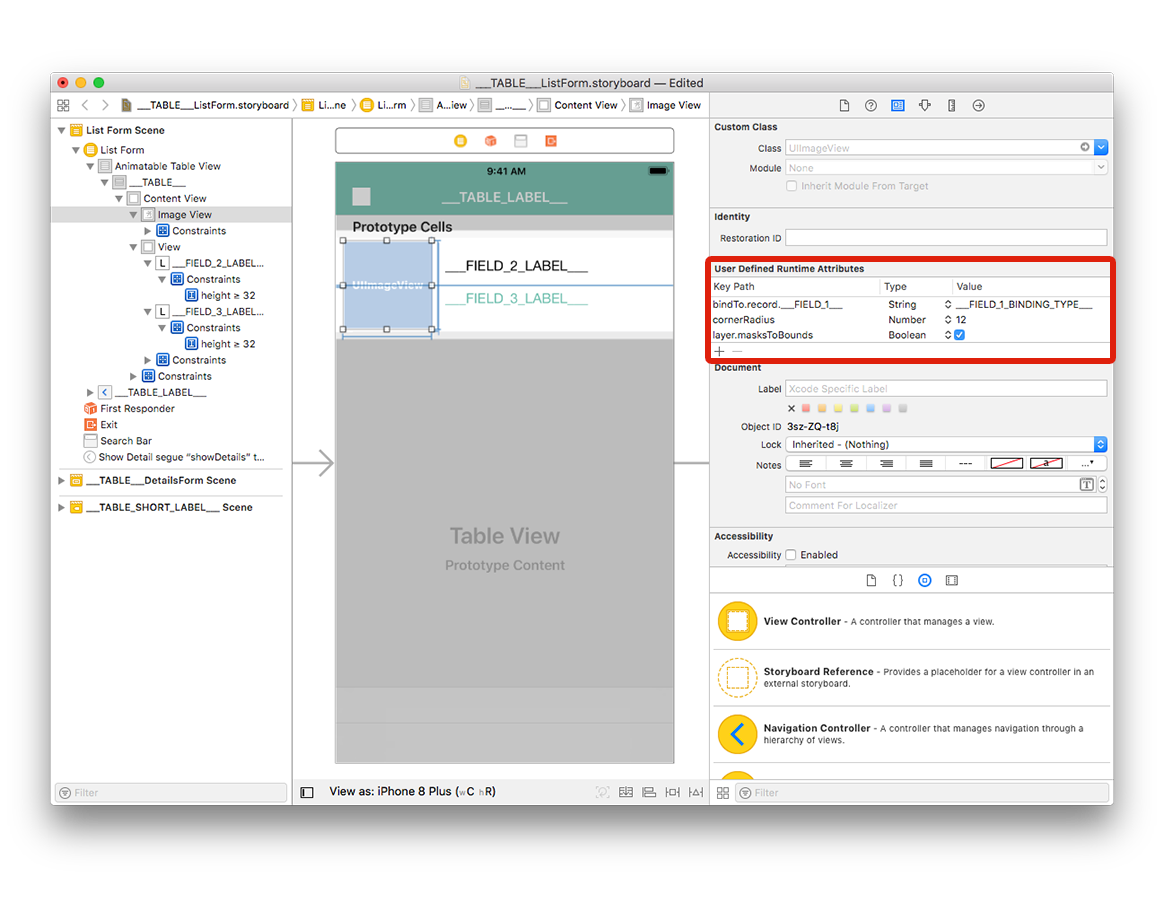Collapse the List Form node
Image resolution: width=1164 pixels, height=920 pixels.
pyautogui.click(x=76, y=150)
